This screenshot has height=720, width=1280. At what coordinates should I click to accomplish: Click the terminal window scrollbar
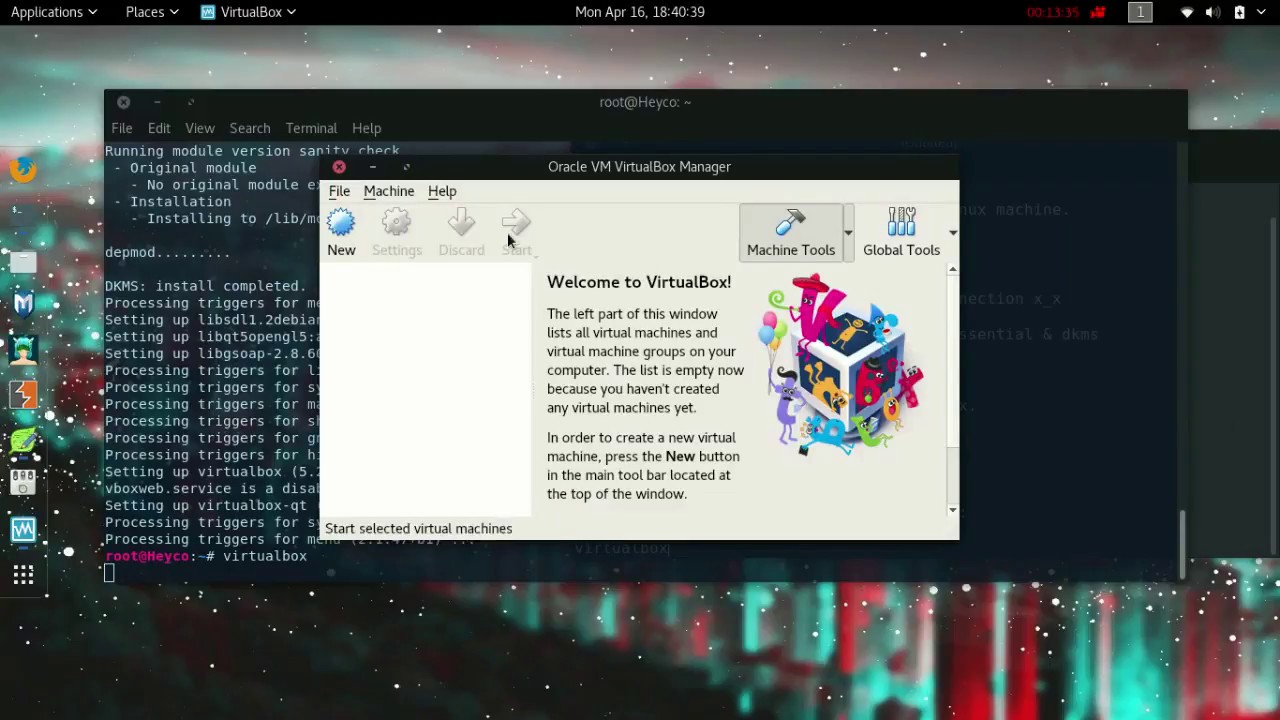point(1181,545)
